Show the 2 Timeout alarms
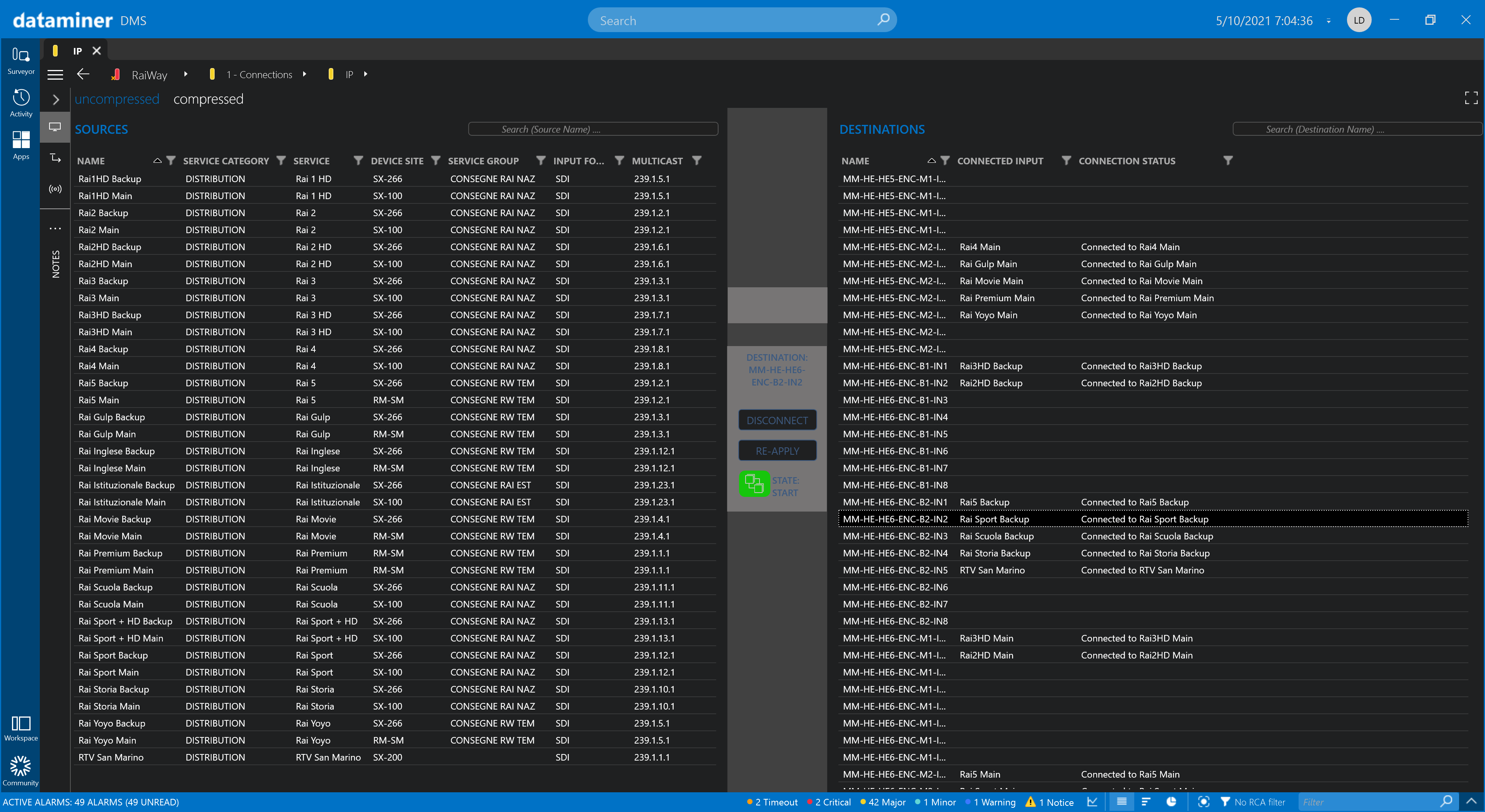This screenshot has width=1485, height=812. [772, 802]
